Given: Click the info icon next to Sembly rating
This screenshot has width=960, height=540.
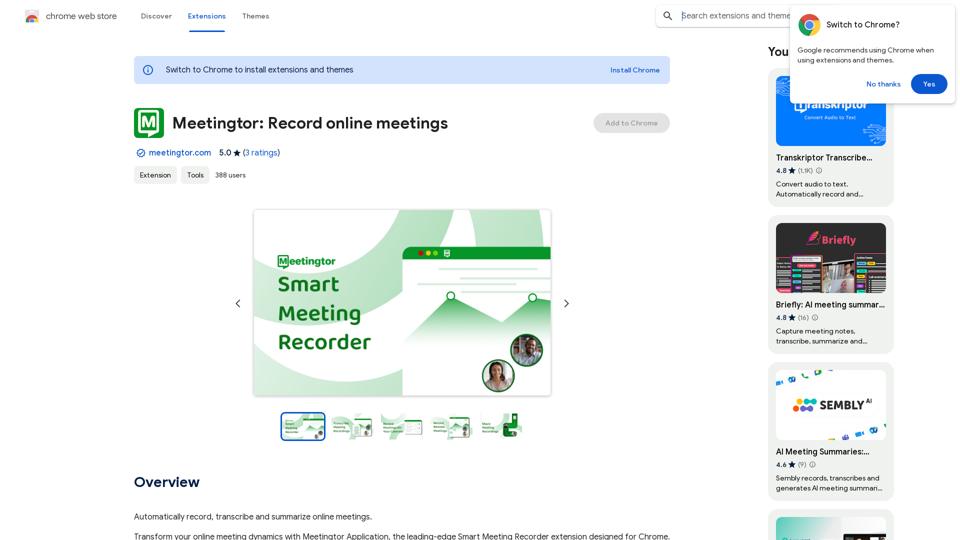Looking at the screenshot, I should pyautogui.click(x=812, y=465).
